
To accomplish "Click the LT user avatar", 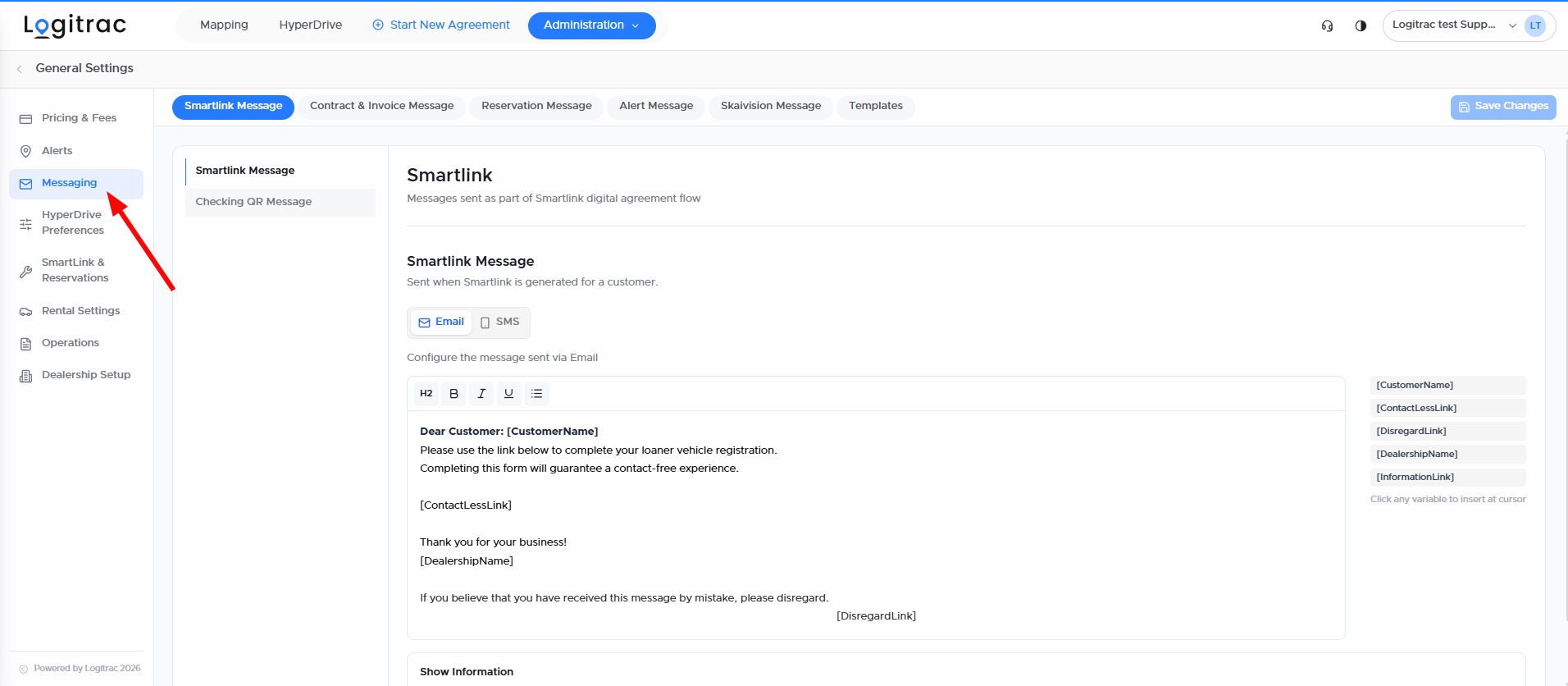I will 1535,25.
